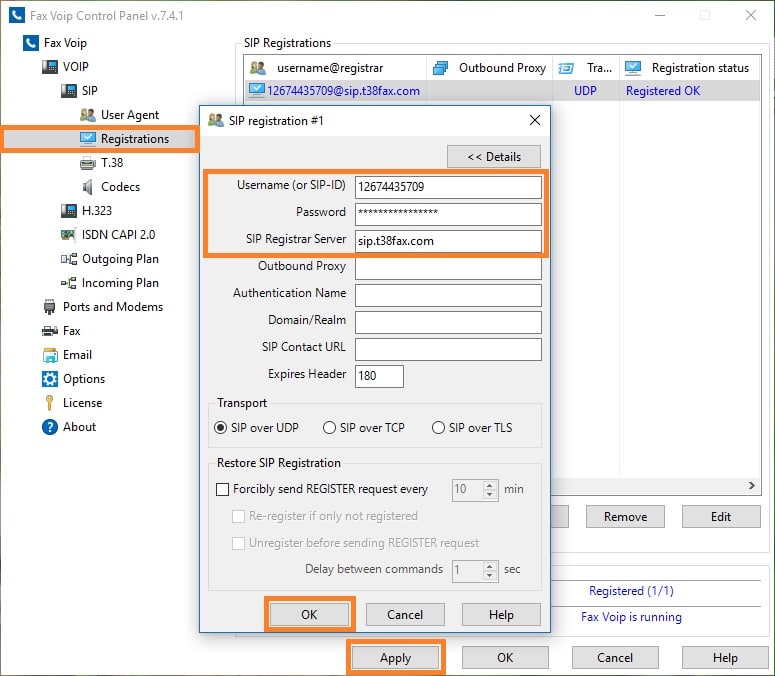Select the SIP over TCP radio button
Image resolution: width=775 pixels, height=676 pixels.
329,427
